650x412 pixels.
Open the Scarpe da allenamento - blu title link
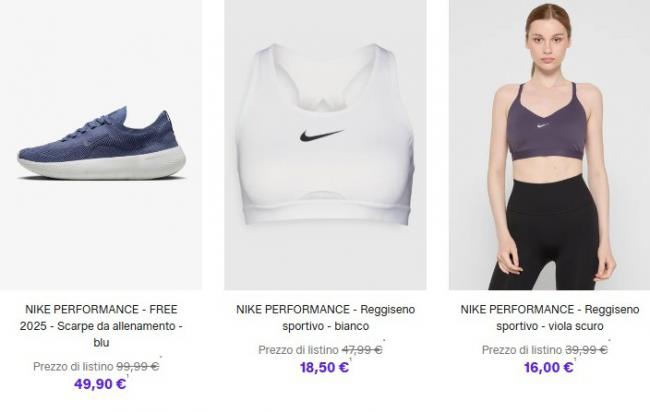[x=100, y=326]
